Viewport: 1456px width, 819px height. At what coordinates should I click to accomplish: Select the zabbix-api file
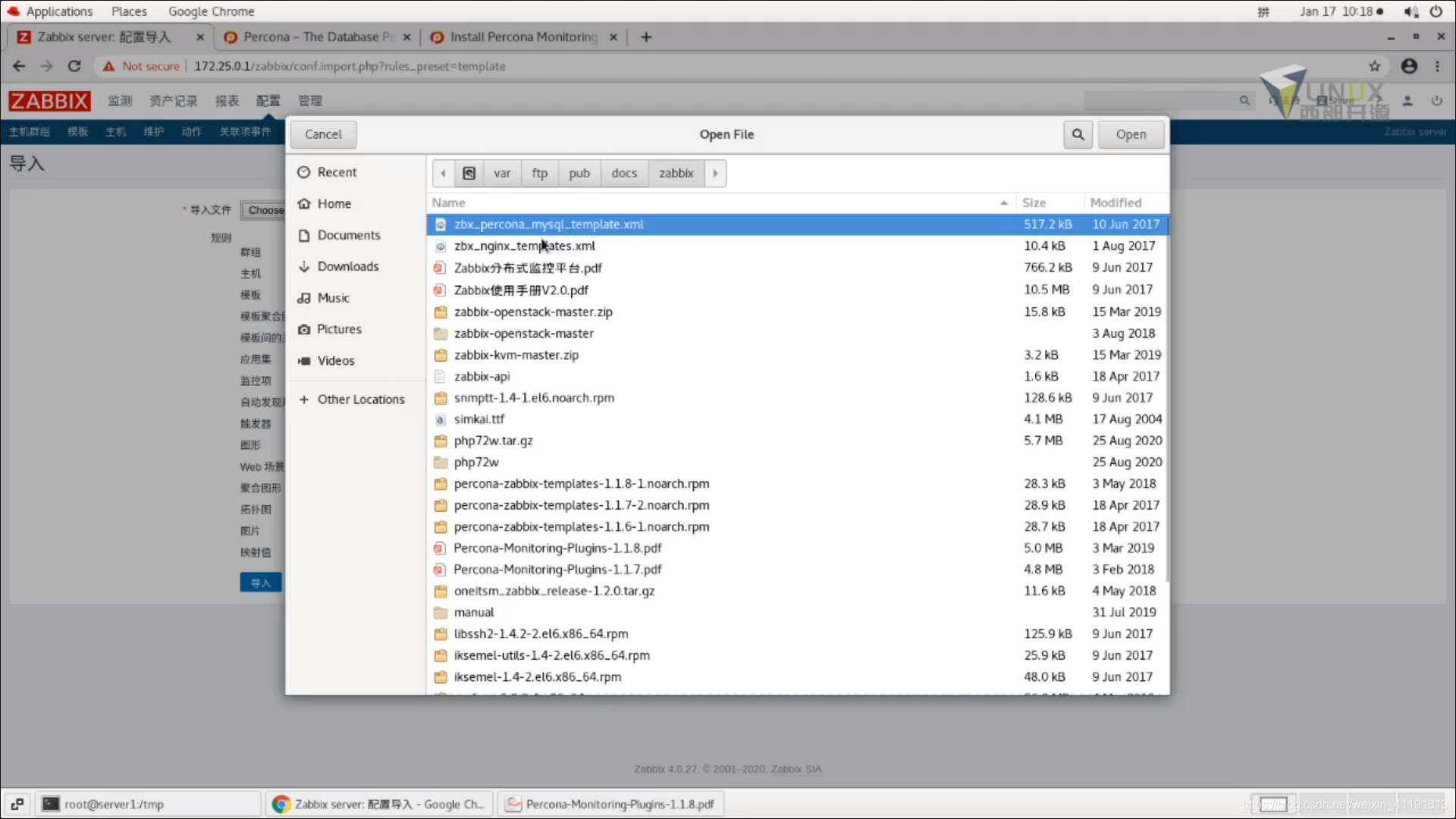point(797,376)
